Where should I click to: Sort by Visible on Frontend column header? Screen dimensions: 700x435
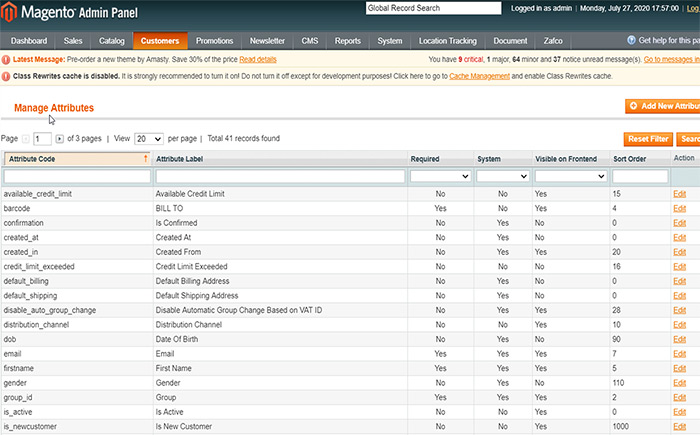(566, 159)
